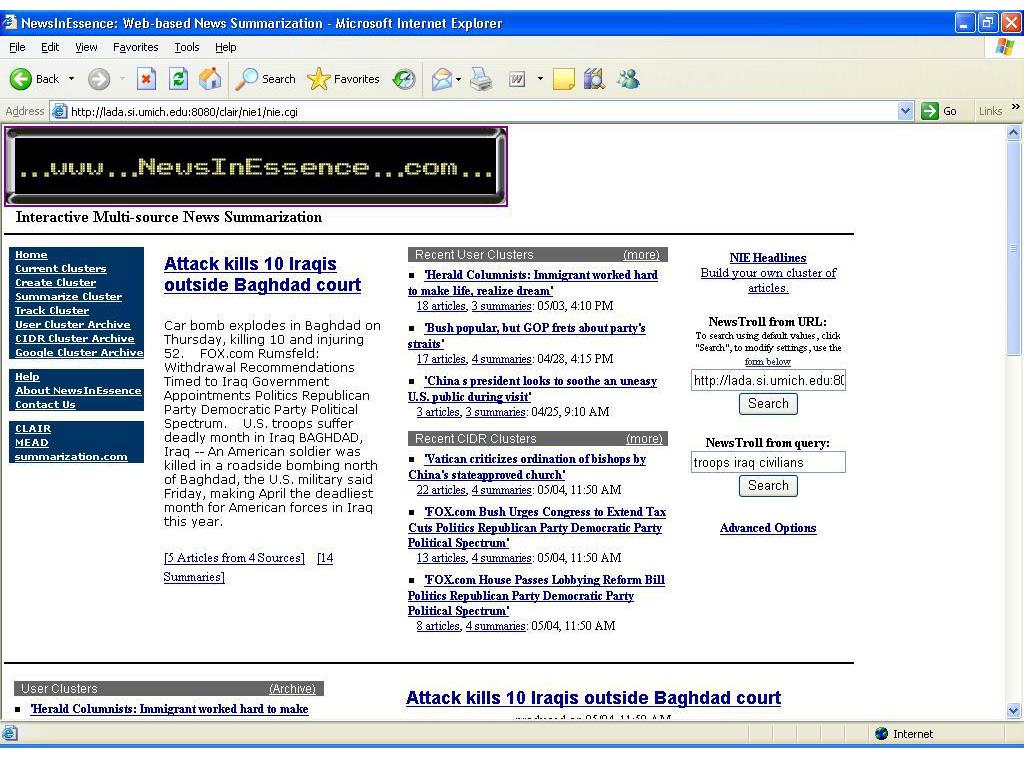Open the Edit menu

pyautogui.click(x=50, y=47)
